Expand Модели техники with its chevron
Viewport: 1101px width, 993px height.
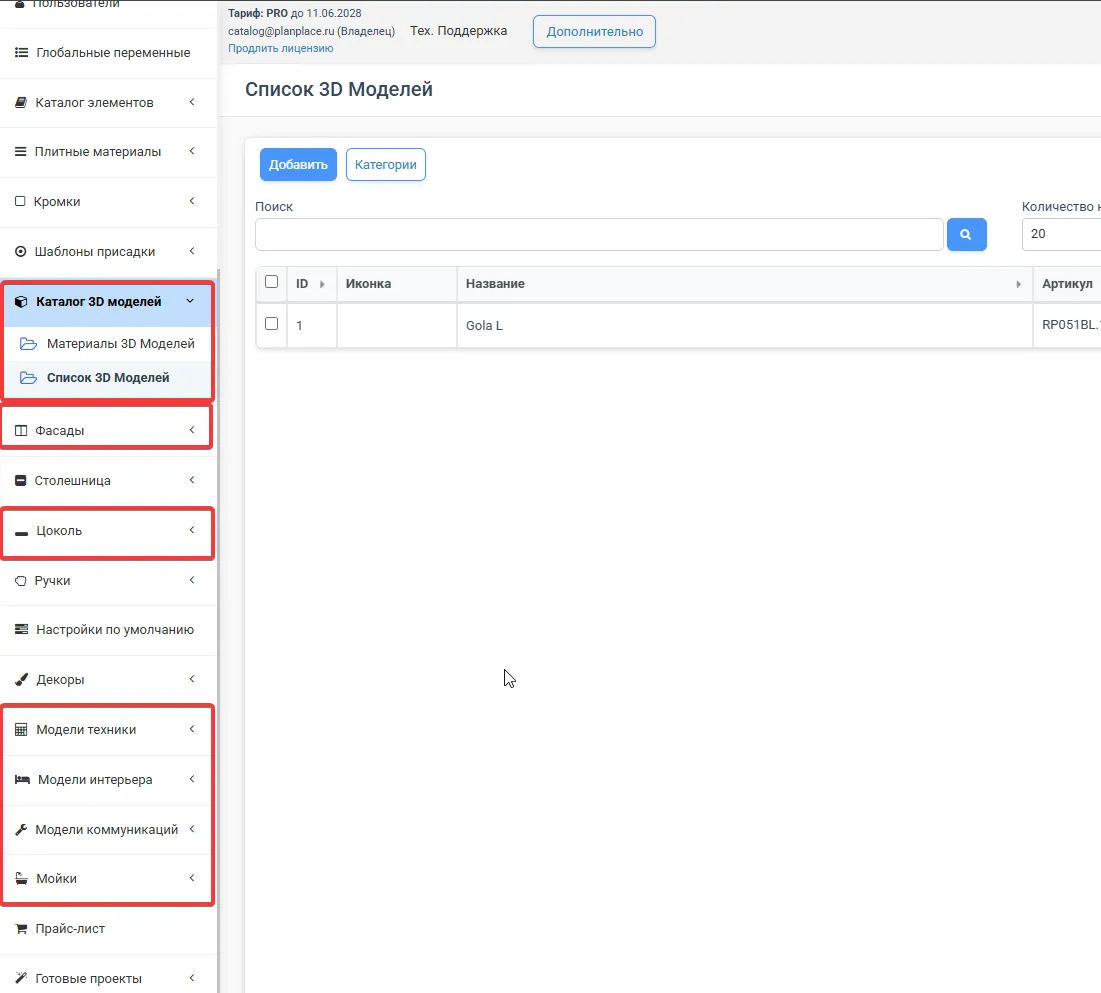[192, 729]
